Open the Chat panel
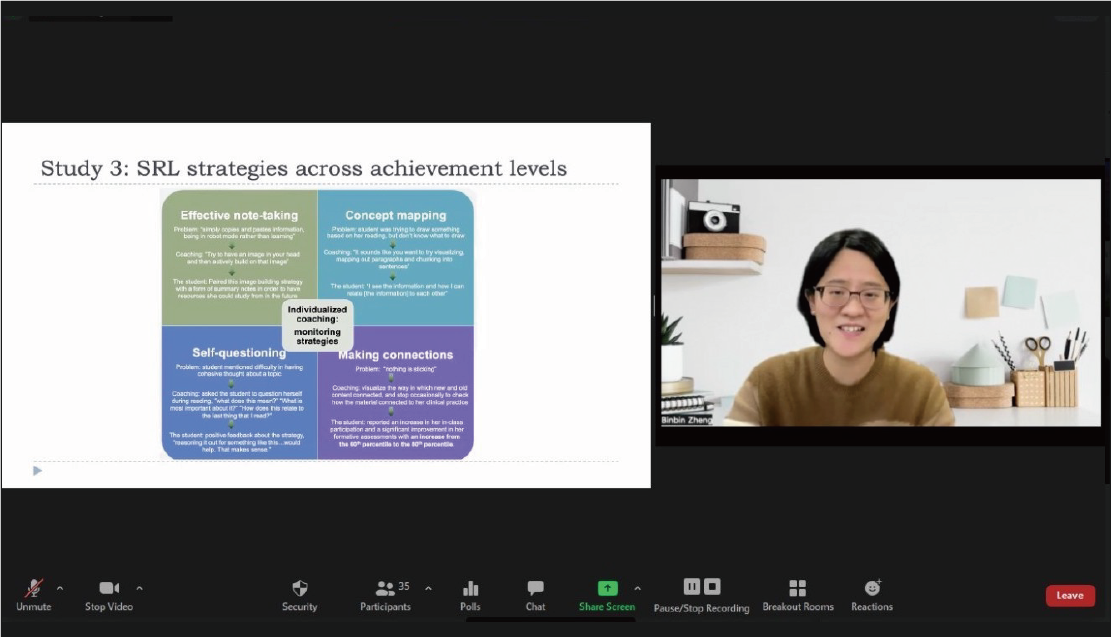The image size is (1111, 637). 535,589
